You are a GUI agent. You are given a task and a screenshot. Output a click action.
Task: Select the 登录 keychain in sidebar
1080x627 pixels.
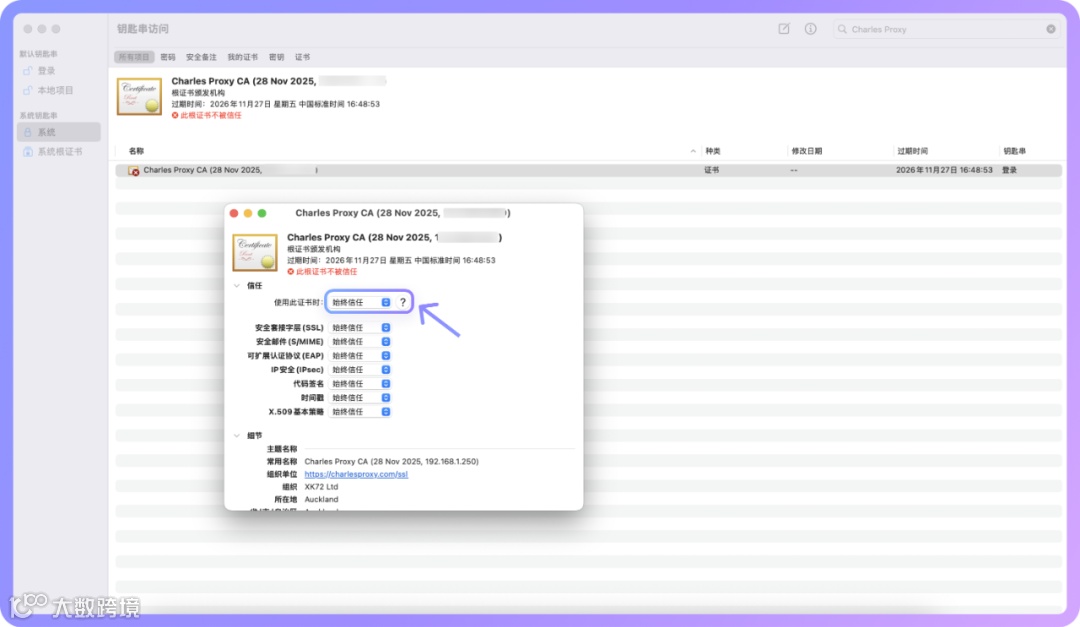click(46, 70)
